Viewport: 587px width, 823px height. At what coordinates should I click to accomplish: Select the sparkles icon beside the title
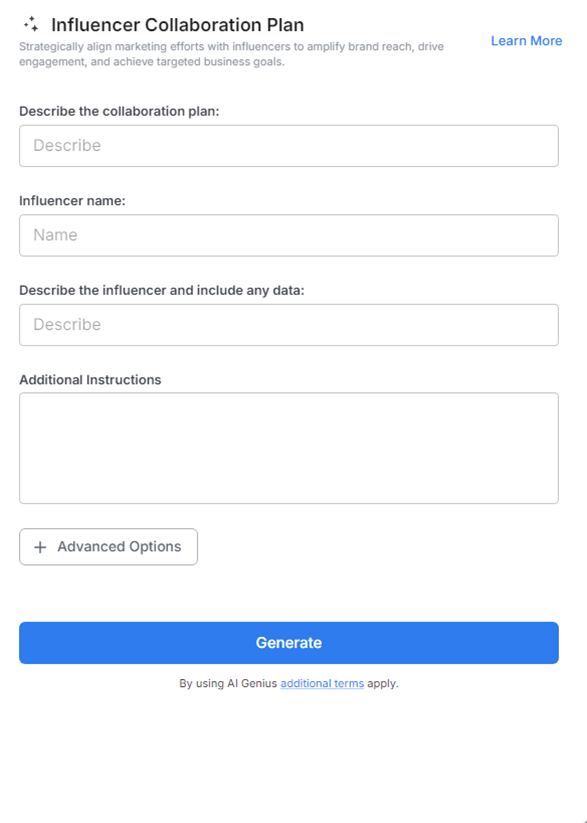click(33, 22)
